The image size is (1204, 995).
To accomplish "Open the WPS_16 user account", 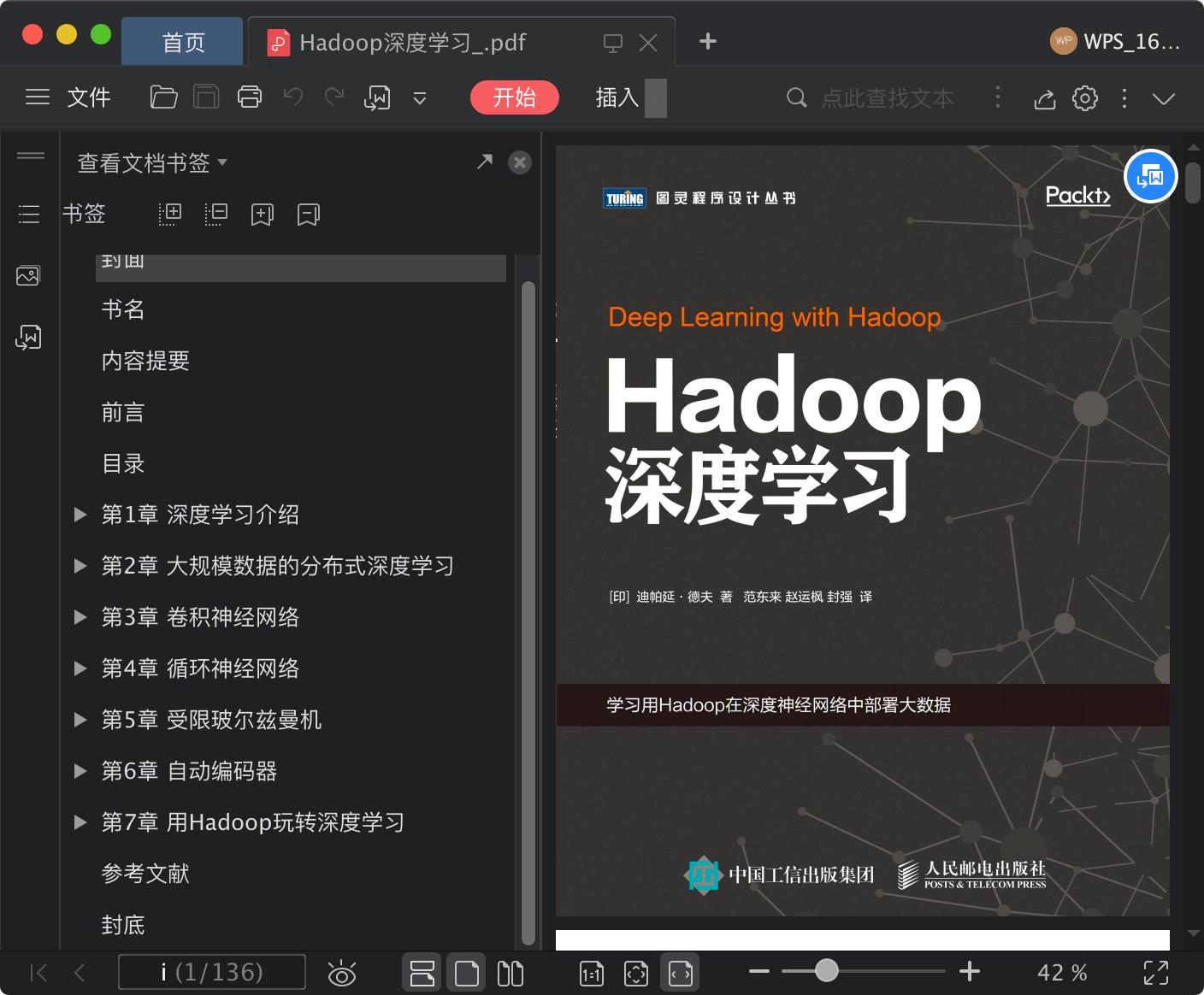I will [1115, 41].
